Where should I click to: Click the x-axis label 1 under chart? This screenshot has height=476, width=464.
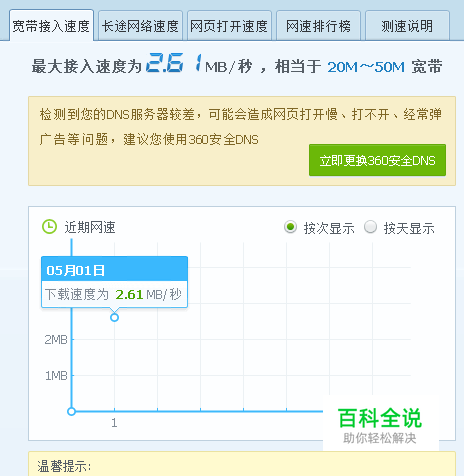click(114, 423)
